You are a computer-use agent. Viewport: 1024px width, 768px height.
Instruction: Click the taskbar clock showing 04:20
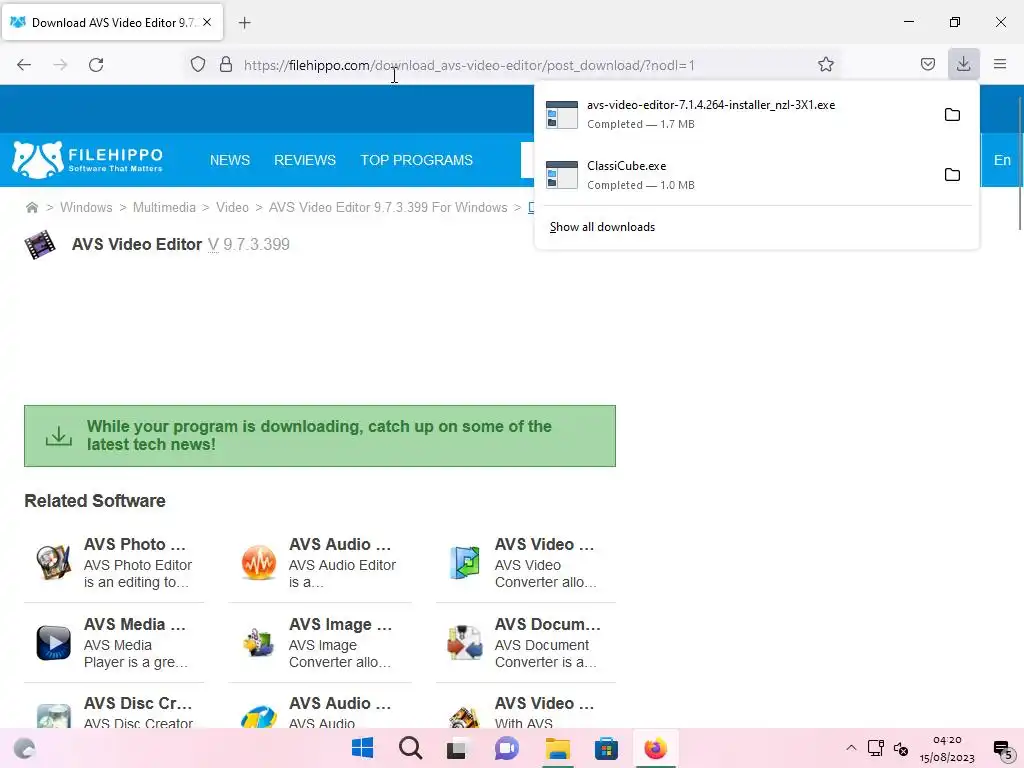click(947, 748)
